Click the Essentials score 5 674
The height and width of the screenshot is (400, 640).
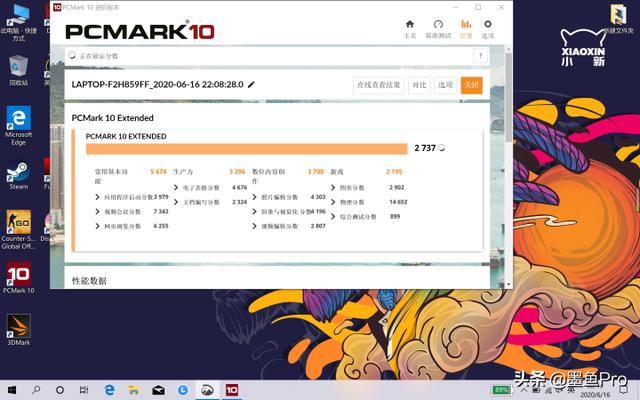click(x=158, y=171)
